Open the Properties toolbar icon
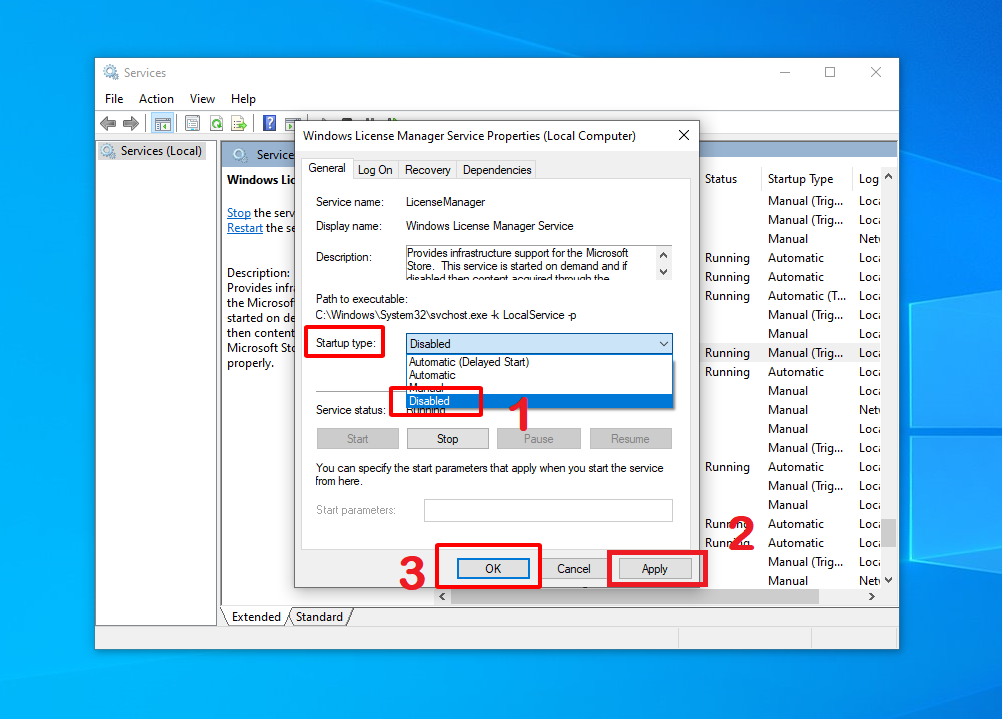 tap(192, 123)
